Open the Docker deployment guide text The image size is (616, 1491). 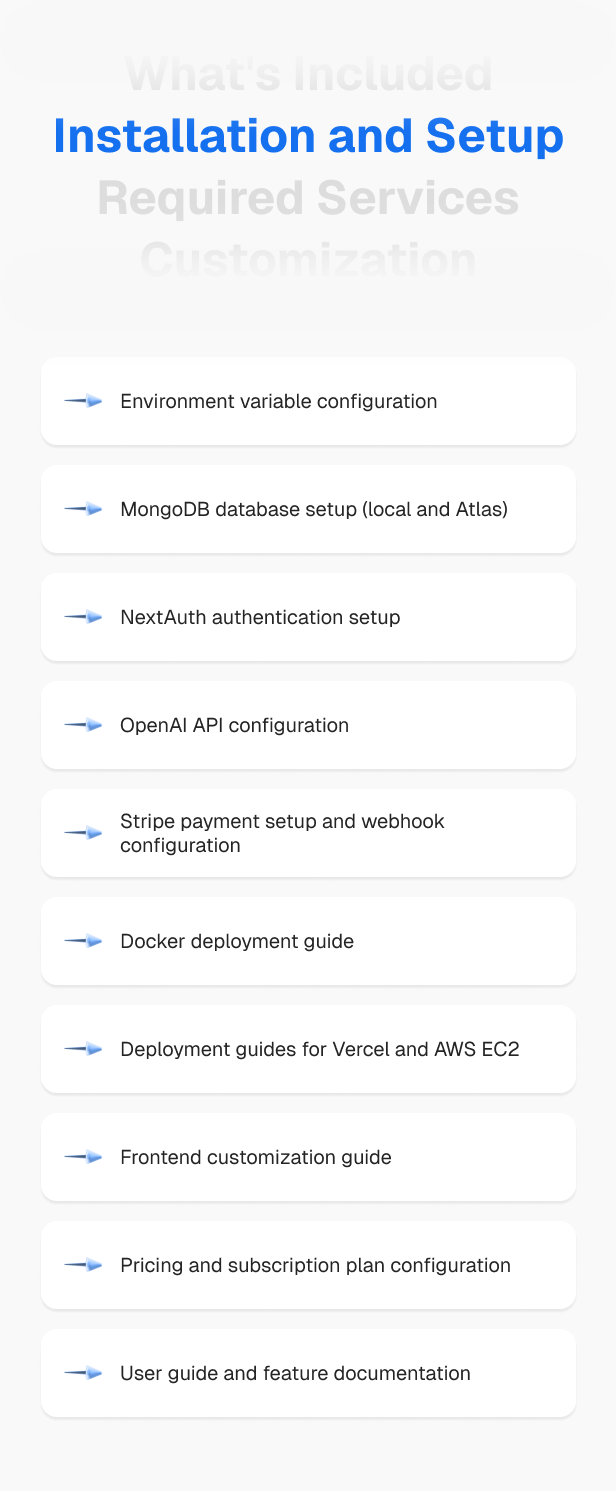tap(237, 941)
